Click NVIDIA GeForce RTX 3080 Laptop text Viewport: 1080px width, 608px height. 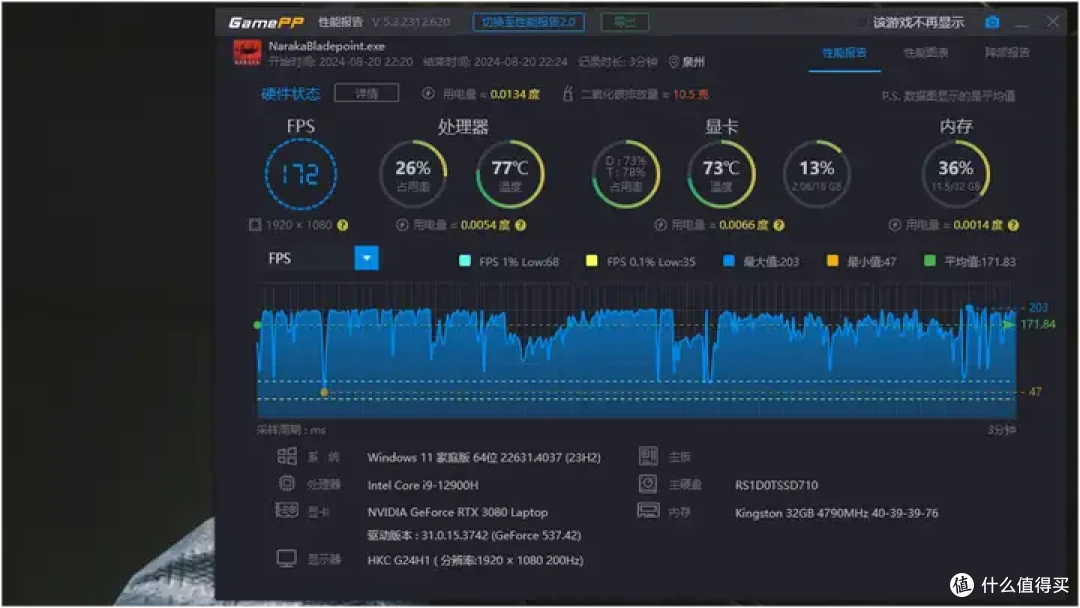(457, 512)
